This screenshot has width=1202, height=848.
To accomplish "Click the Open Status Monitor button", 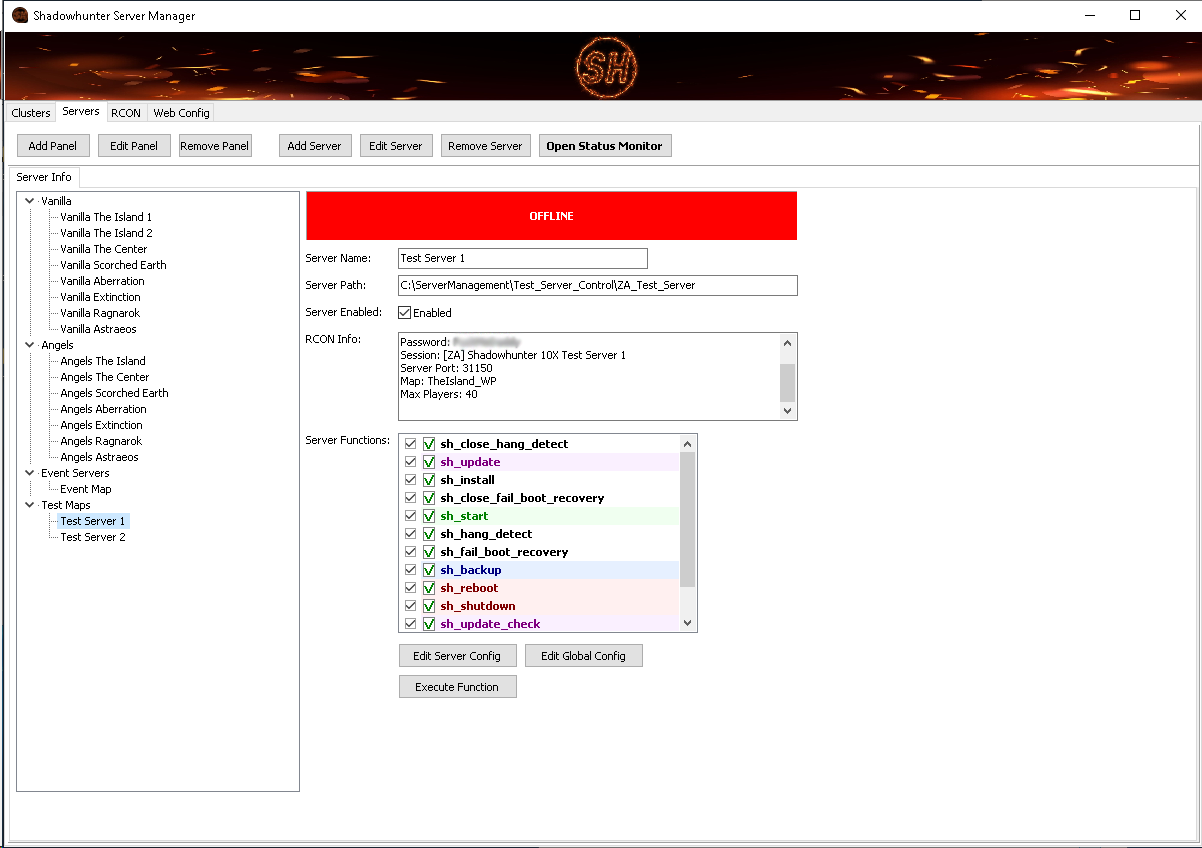I will [x=604, y=145].
